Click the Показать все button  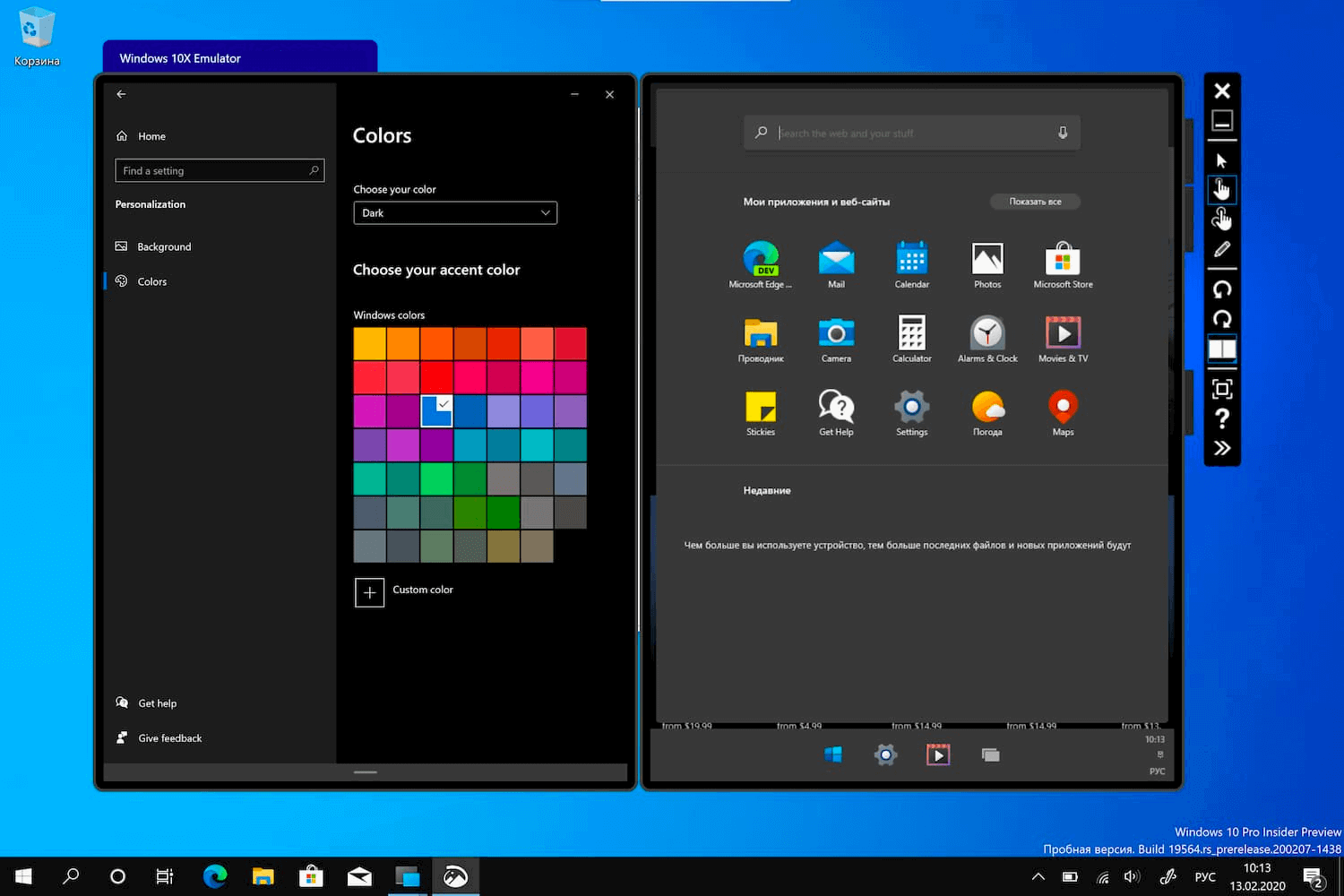point(1035,202)
